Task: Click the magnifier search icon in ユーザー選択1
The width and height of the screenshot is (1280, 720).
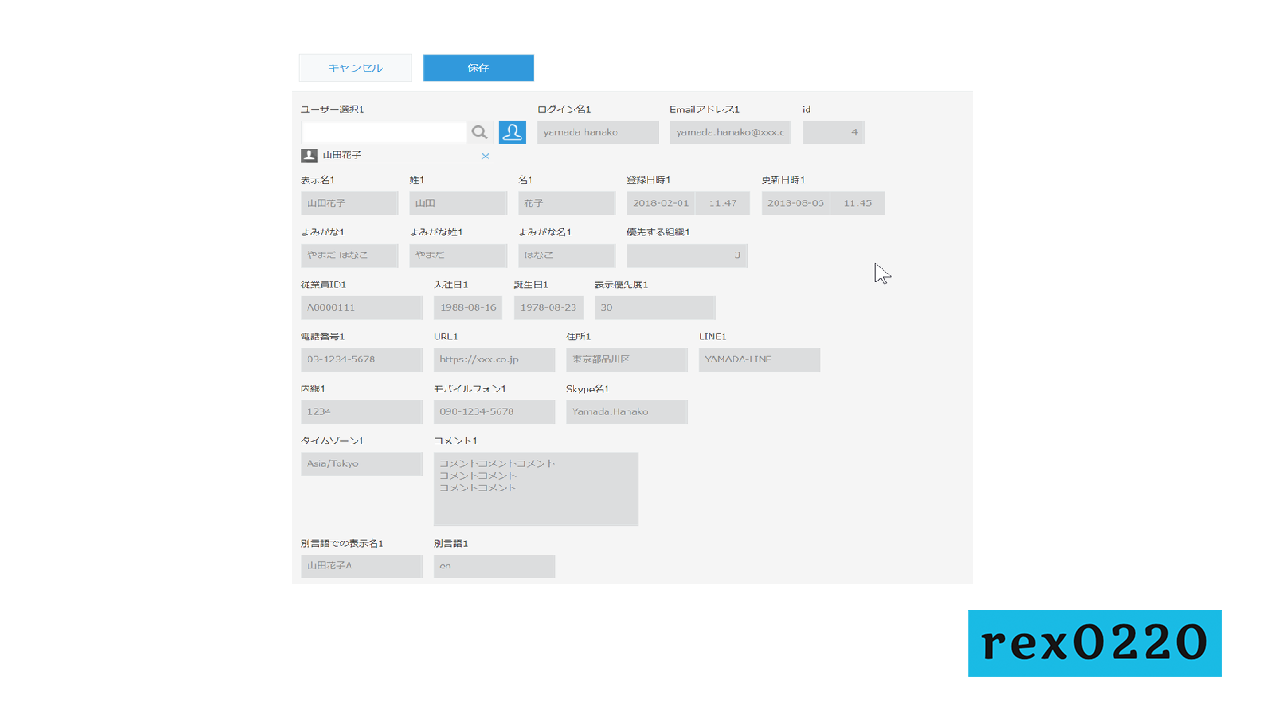Action: (480, 132)
